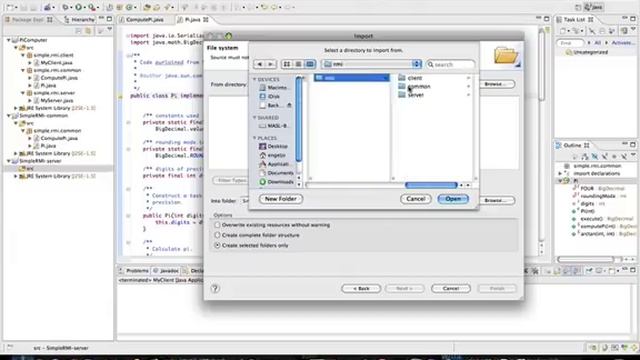Click Cancel button in Import wizard
640x360 pixels.
tap(451, 288)
